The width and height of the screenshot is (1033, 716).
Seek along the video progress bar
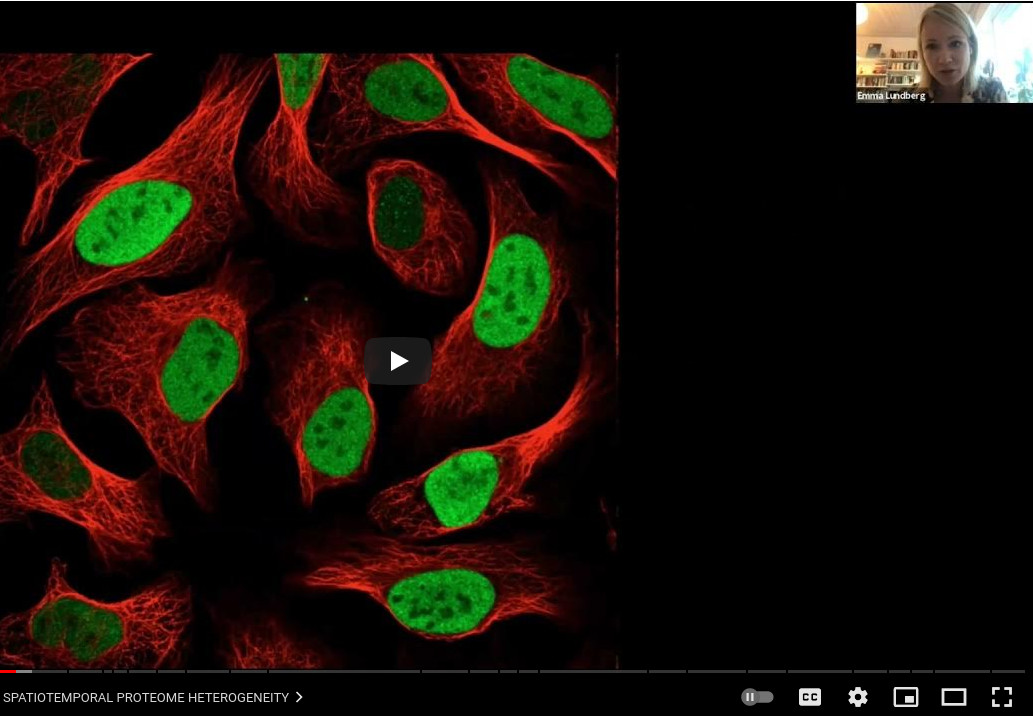[x=513, y=671]
